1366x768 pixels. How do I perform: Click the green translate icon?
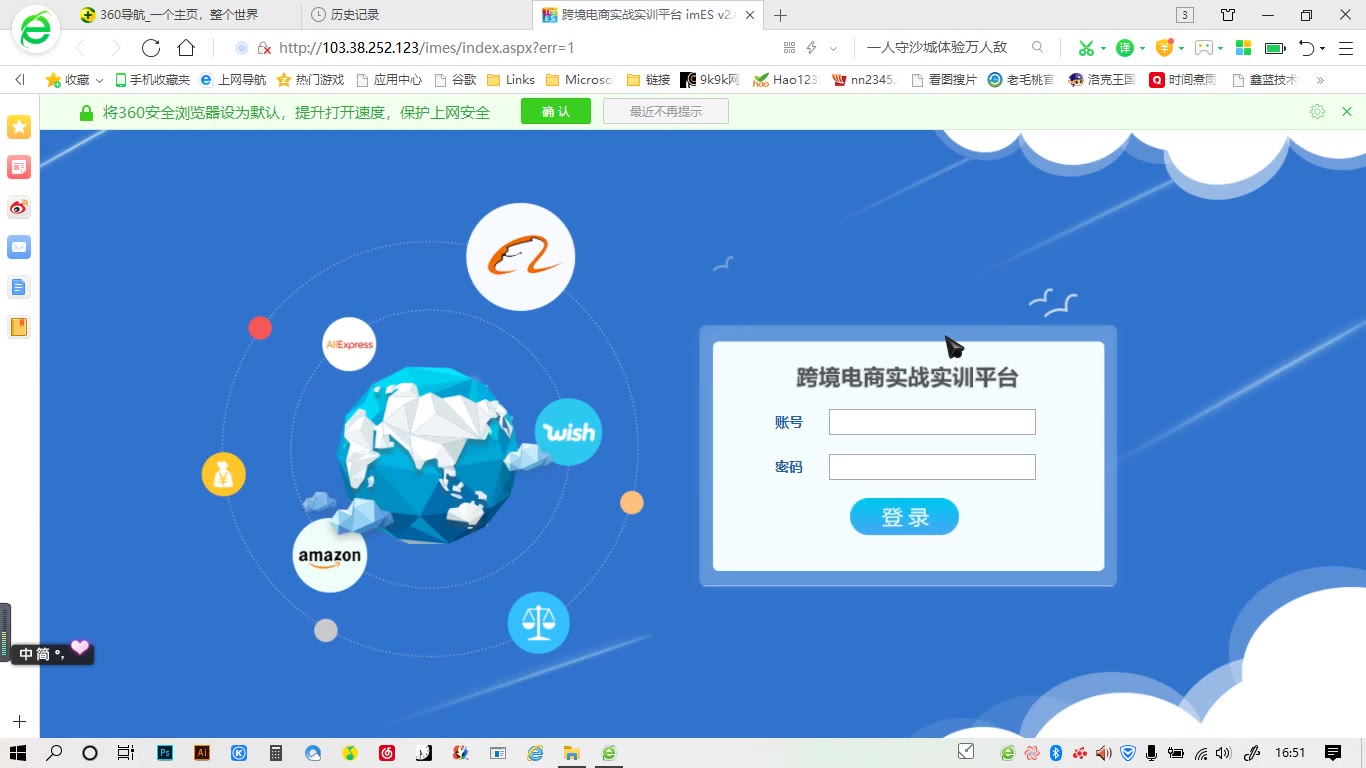pos(1125,48)
